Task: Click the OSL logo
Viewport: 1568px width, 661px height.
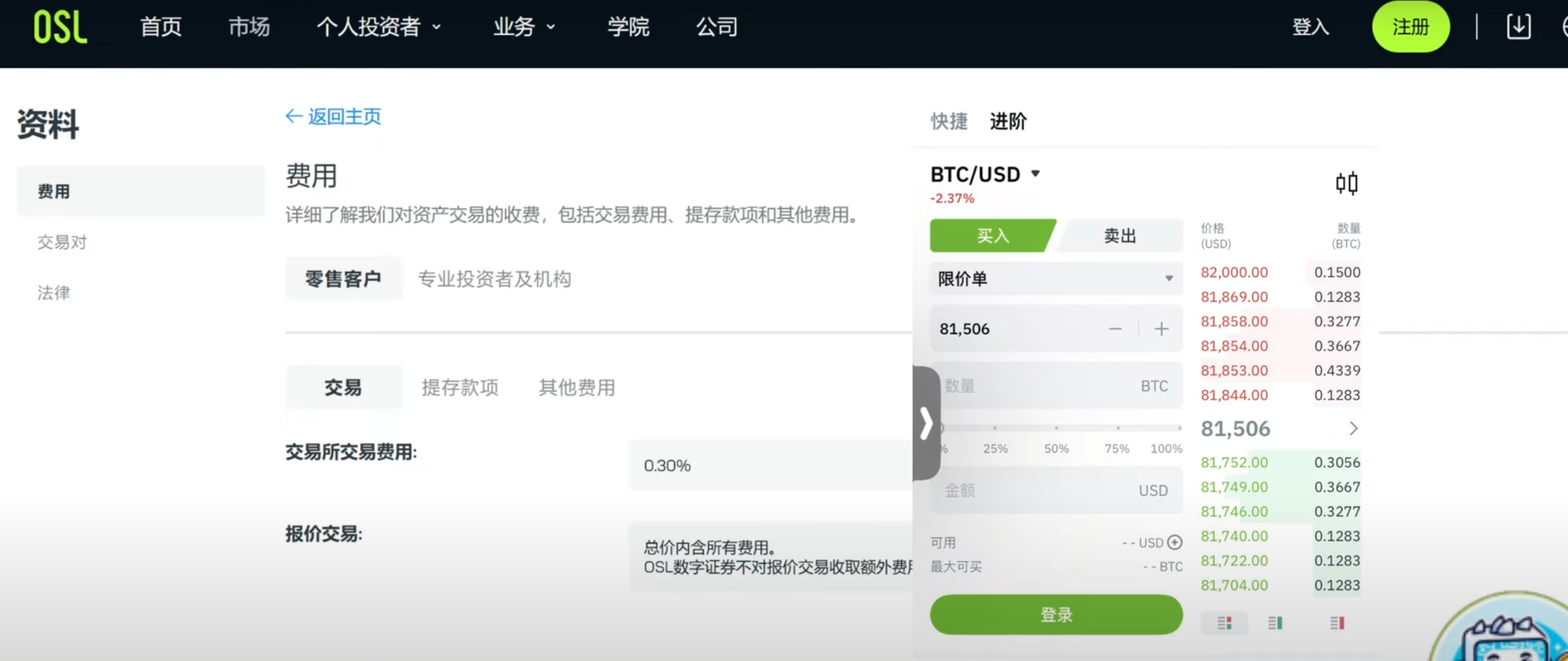Action: tap(60, 27)
